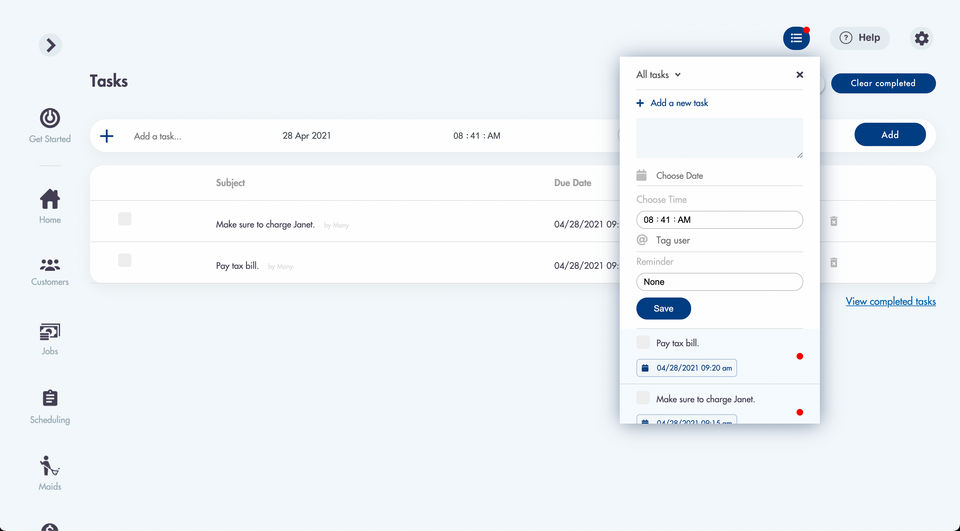Click the Add button

(890, 135)
